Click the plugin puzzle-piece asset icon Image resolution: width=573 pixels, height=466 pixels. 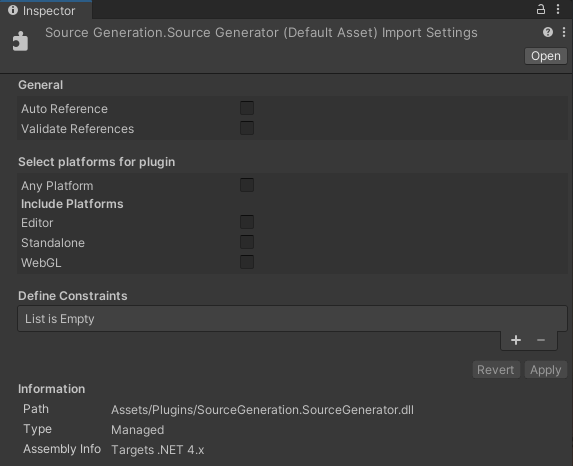point(20,41)
